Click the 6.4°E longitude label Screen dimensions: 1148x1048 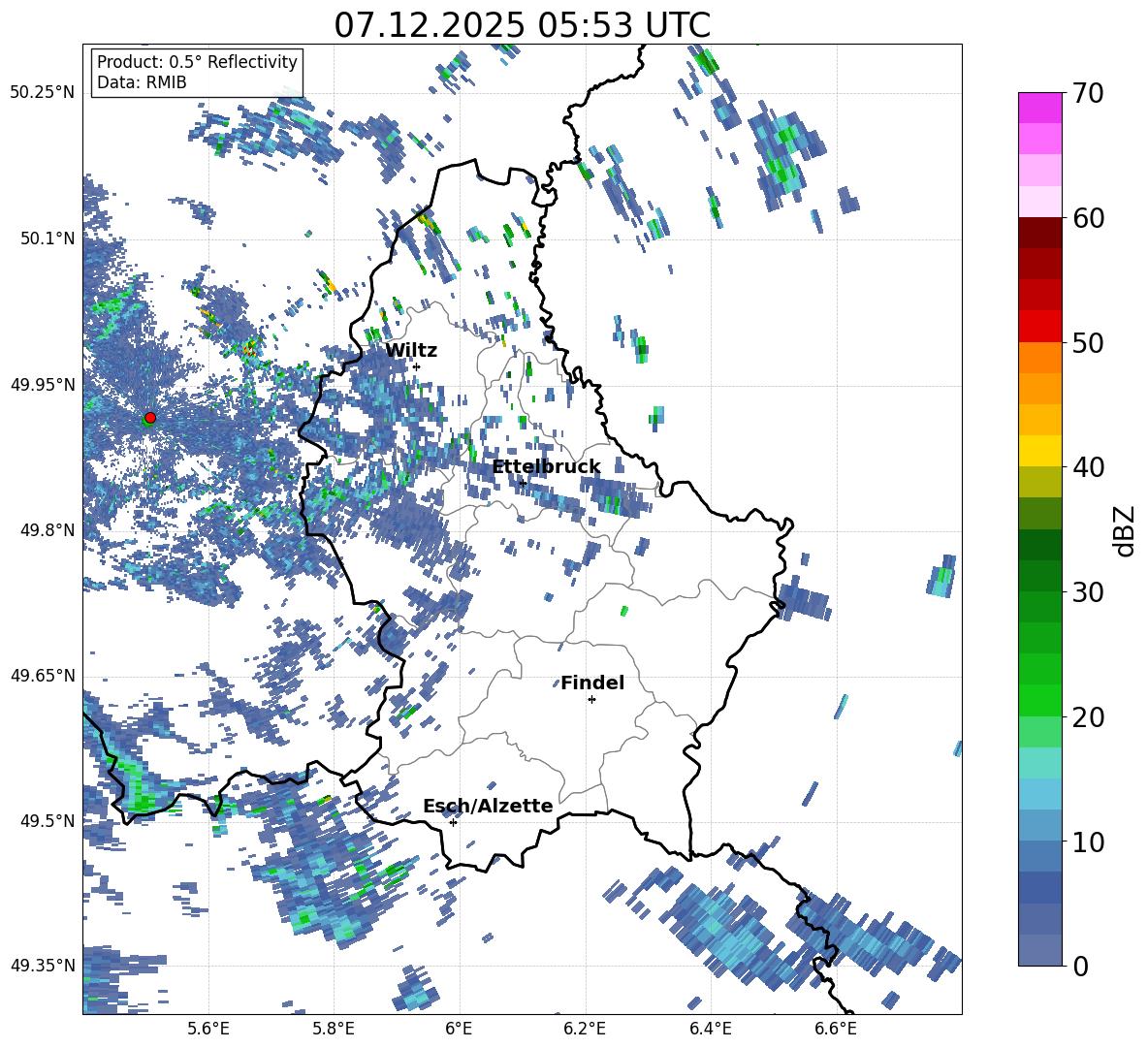(710, 1029)
